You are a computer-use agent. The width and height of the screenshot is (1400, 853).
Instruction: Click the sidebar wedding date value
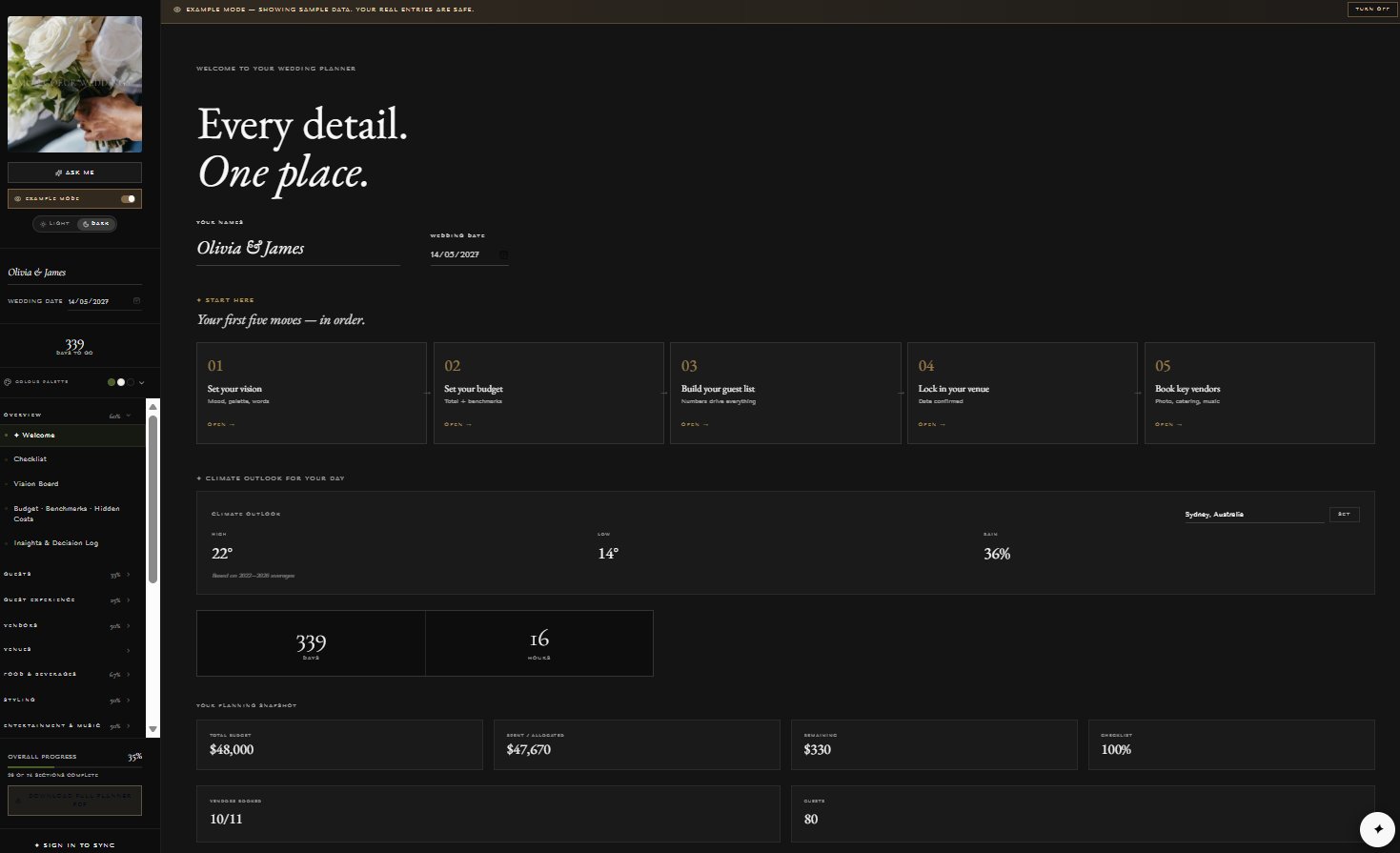click(x=89, y=301)
